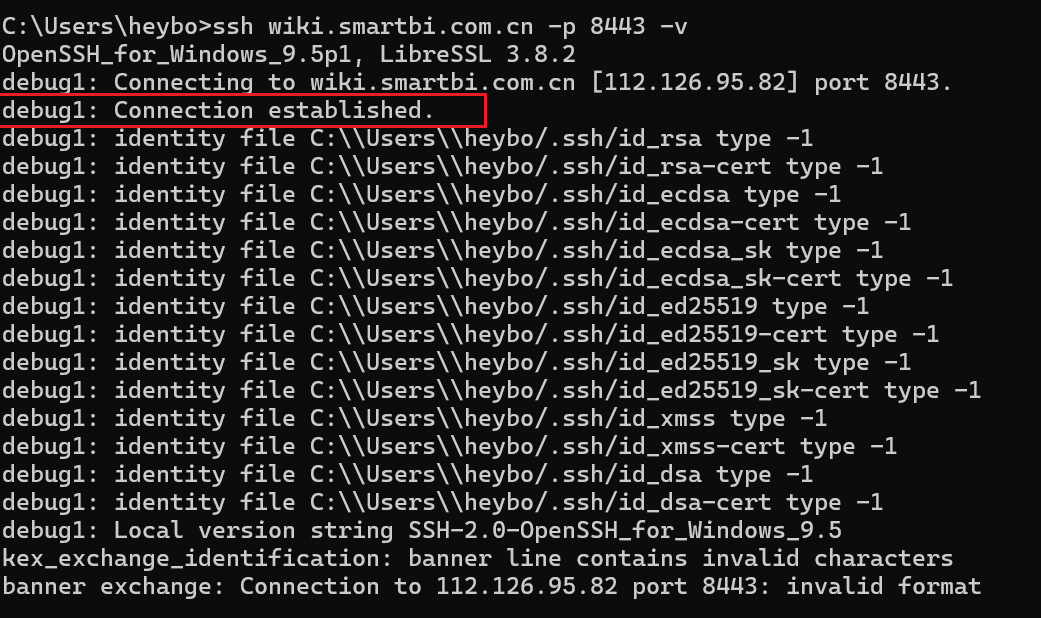
Task: Click the id_ecdsa-cert identity file line
Action: click(456, 222)
